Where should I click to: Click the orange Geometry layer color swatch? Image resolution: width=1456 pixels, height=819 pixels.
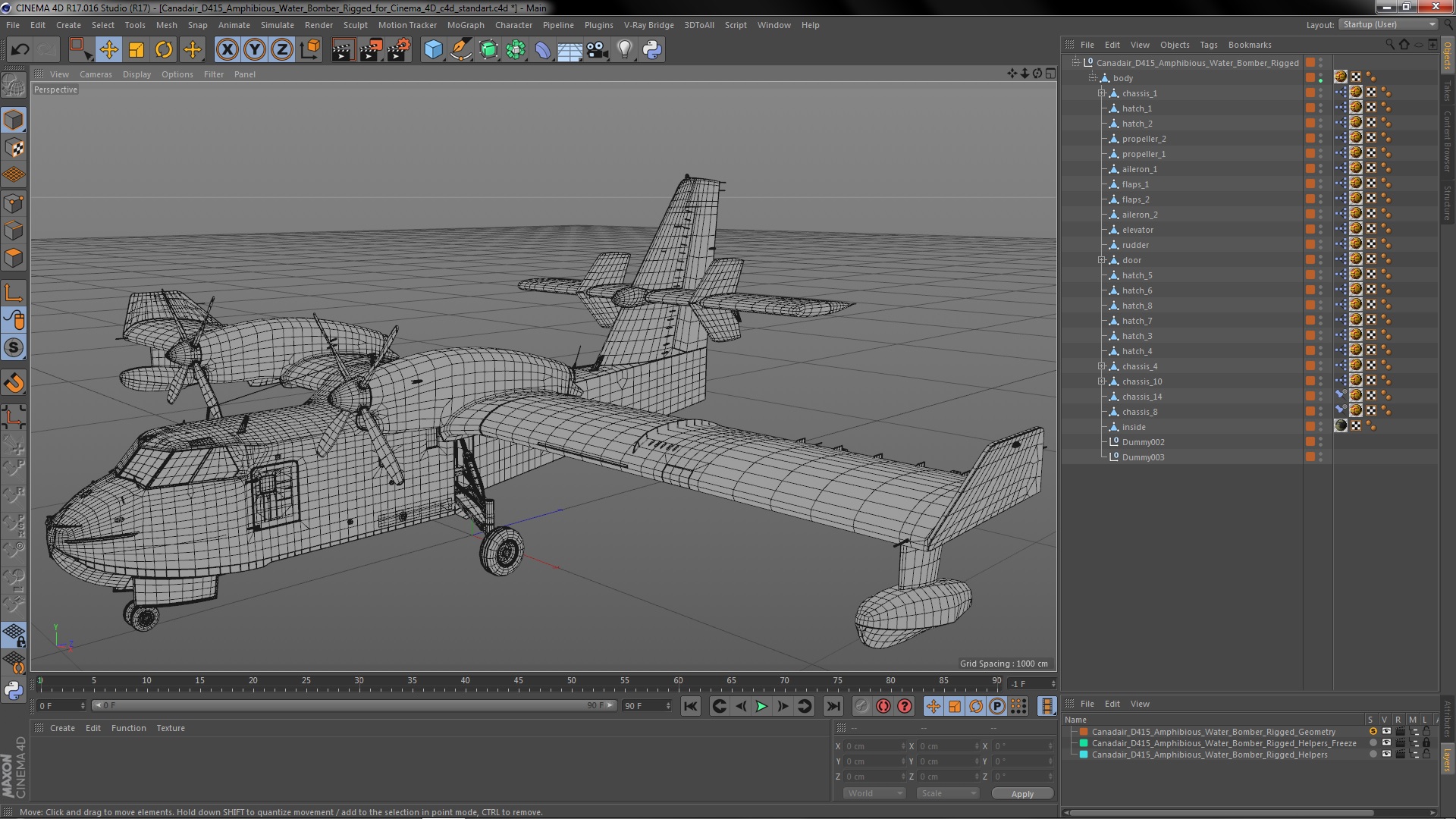click(1084, 732)
